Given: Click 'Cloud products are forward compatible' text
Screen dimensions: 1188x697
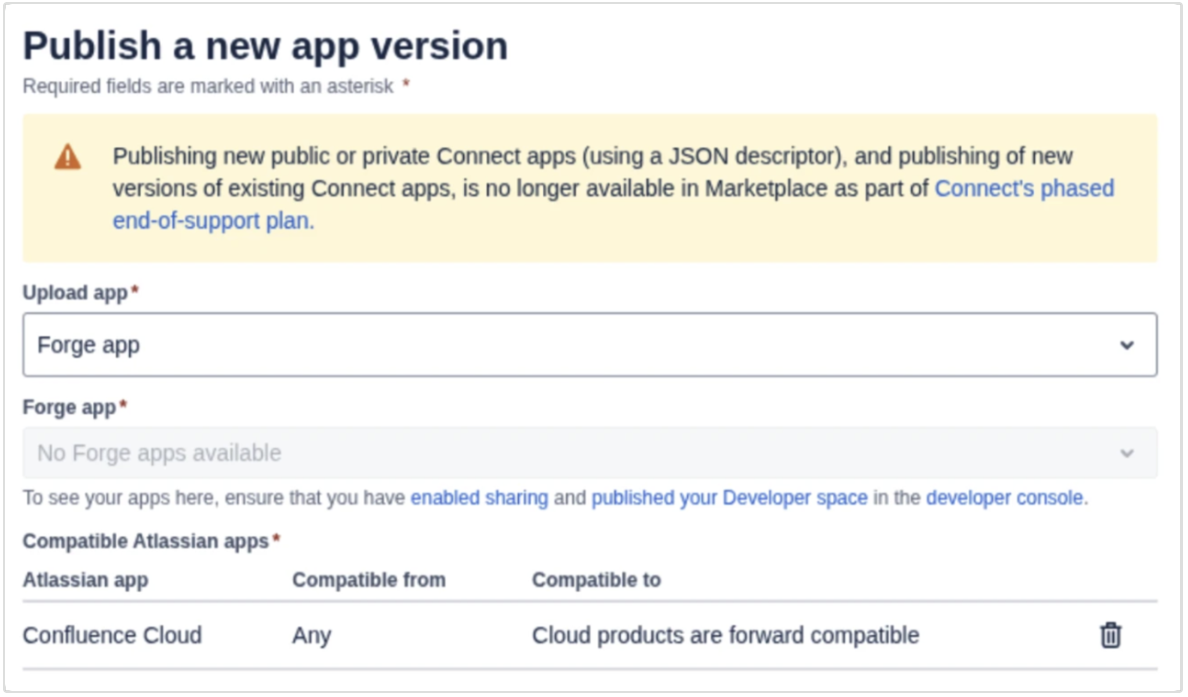Looking at the screenshot, I should (x=725, y=635).
